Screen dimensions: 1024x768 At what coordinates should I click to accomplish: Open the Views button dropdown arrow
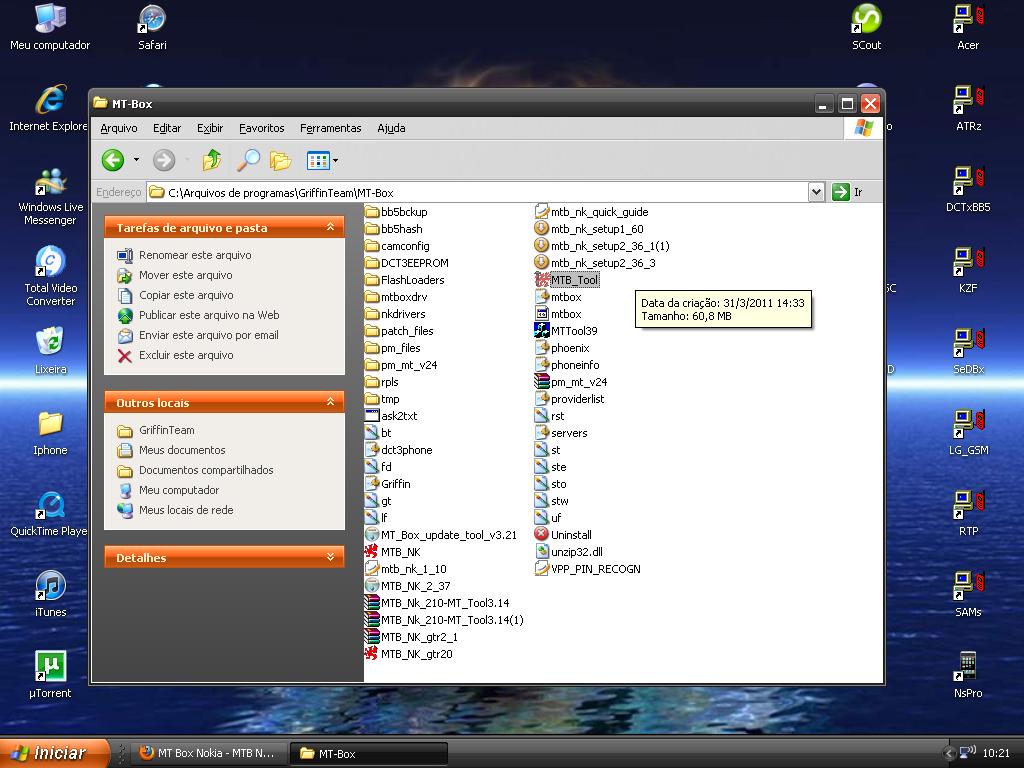(x=336, y=160)
